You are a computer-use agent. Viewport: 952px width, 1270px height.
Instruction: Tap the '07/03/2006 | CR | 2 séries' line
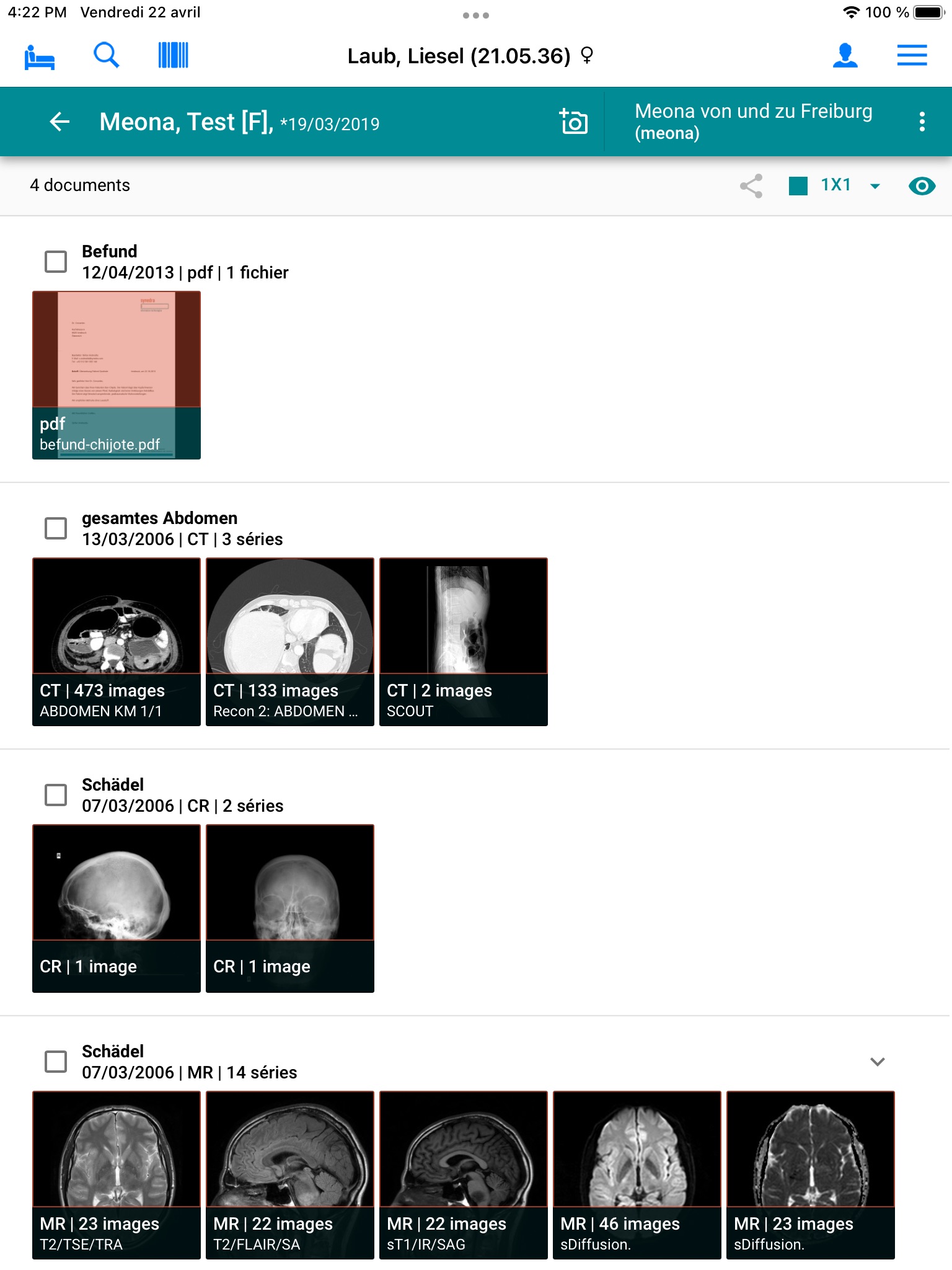(183, 806)
